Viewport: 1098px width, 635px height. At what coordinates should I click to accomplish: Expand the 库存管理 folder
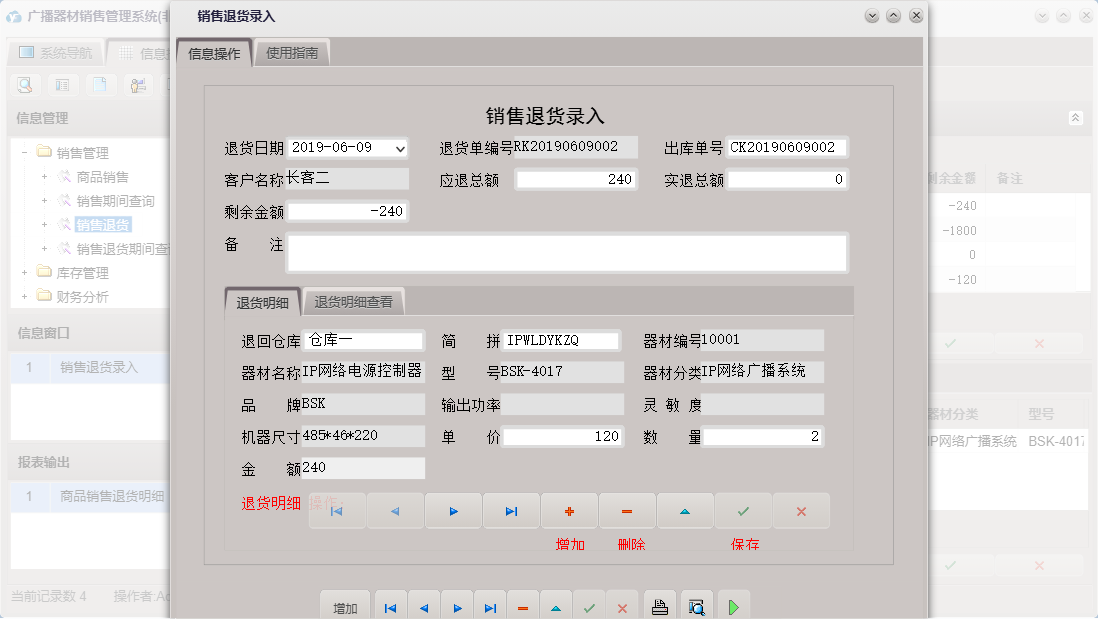pyautogui.click(x=22, y=271)
